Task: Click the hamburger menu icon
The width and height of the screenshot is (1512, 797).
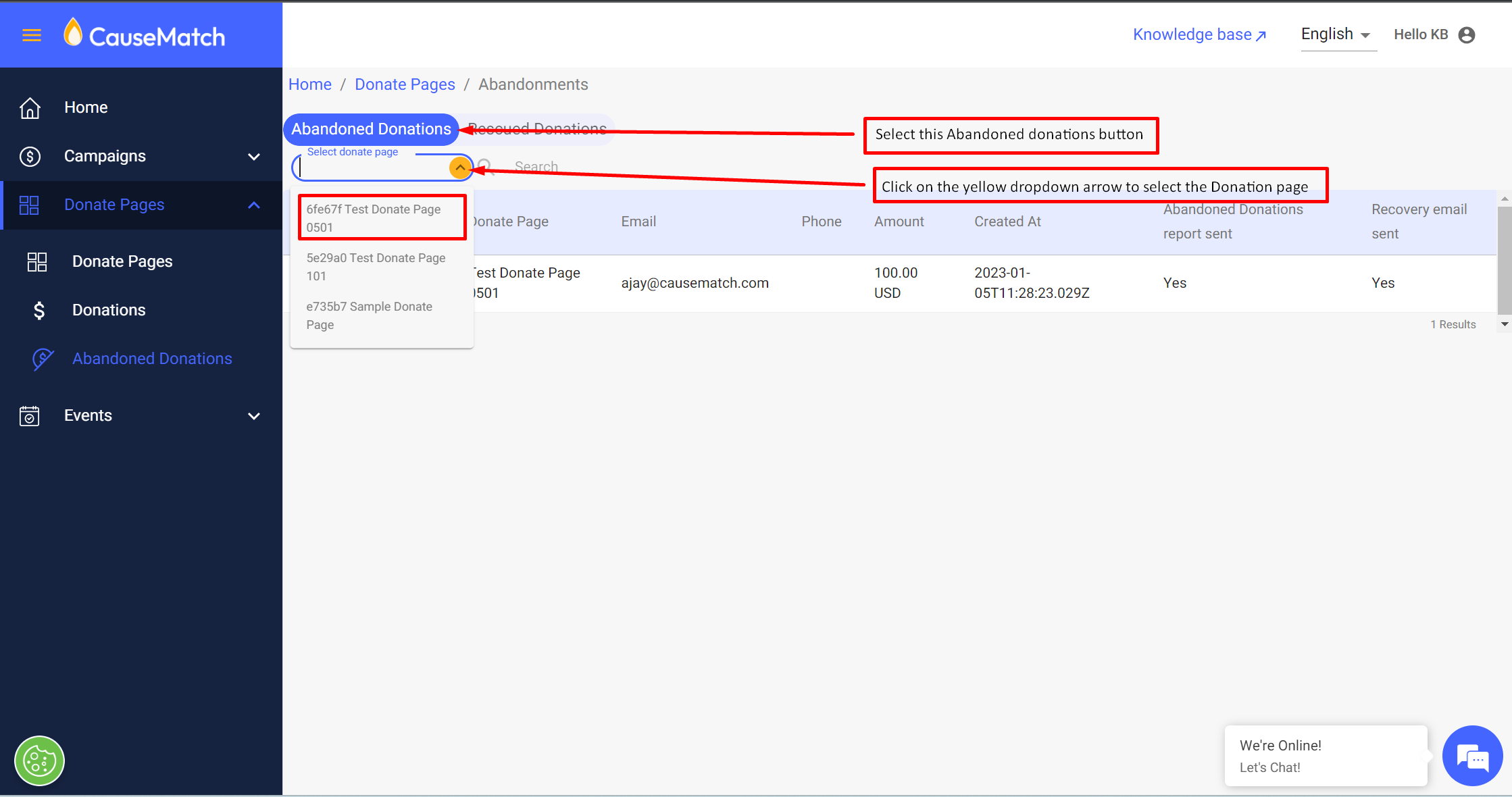Action: (x=32, y=35)
